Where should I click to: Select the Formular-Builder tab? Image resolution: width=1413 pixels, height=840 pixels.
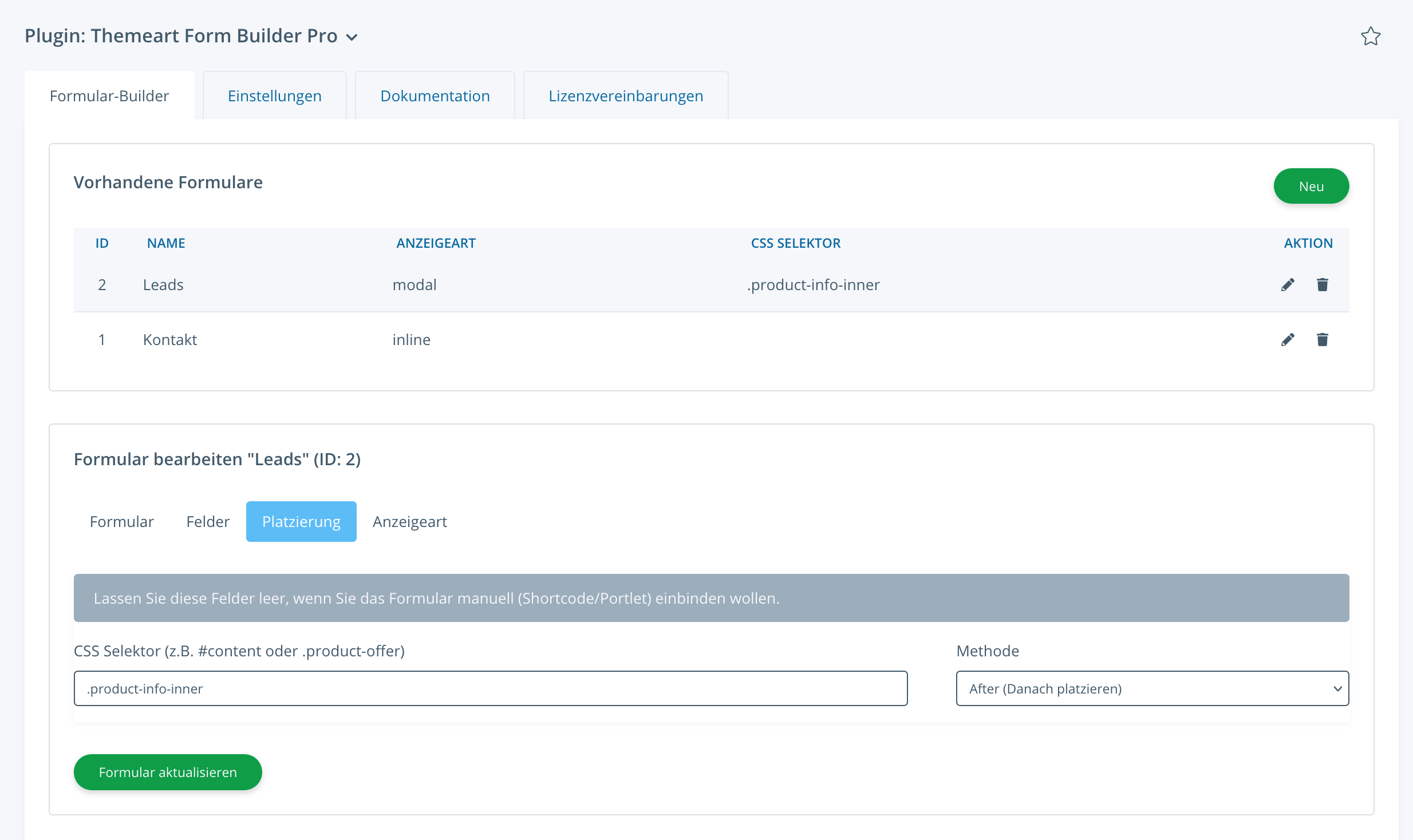tap(109, 96)
